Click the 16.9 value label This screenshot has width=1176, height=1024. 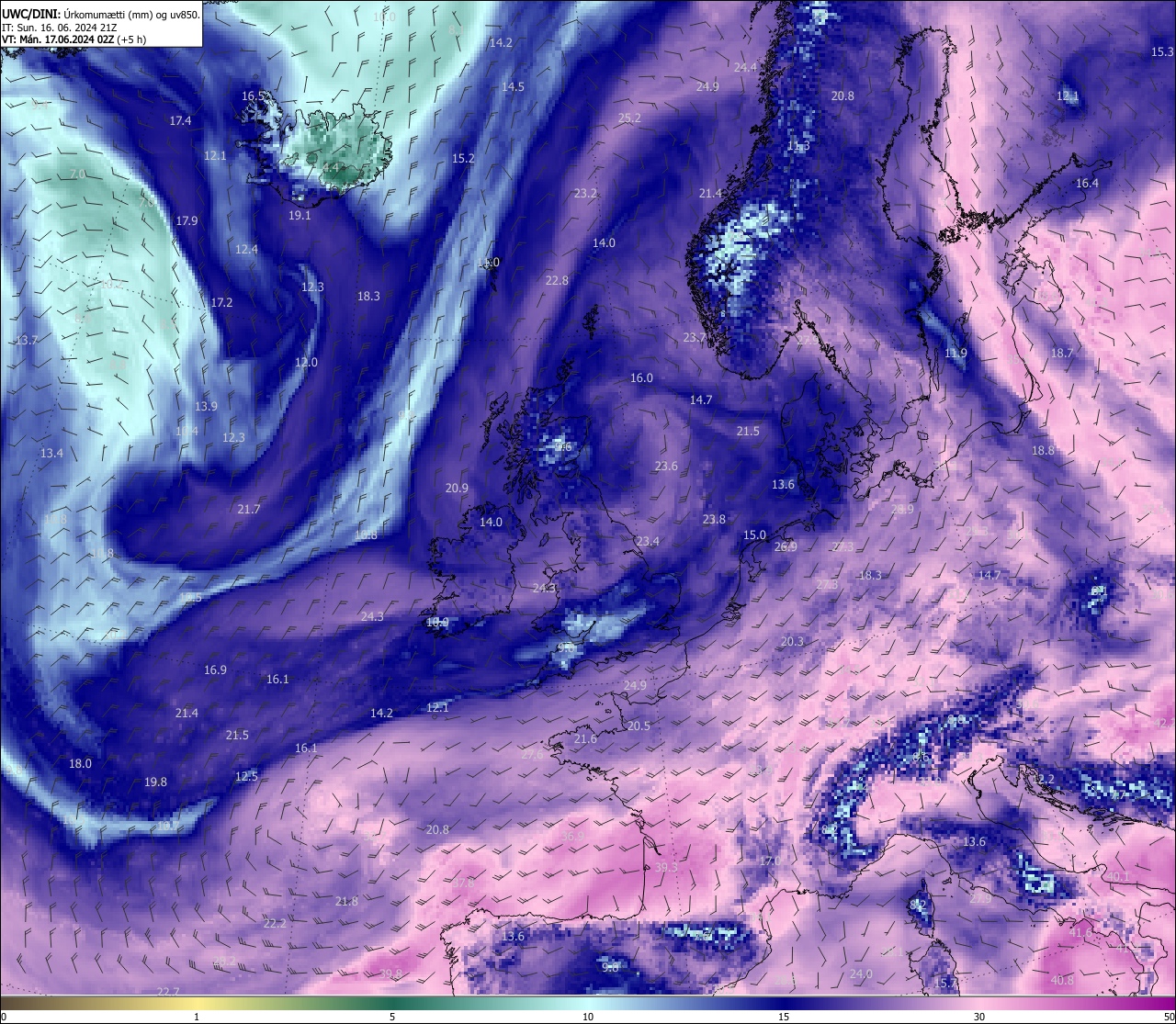coord(215,670)
